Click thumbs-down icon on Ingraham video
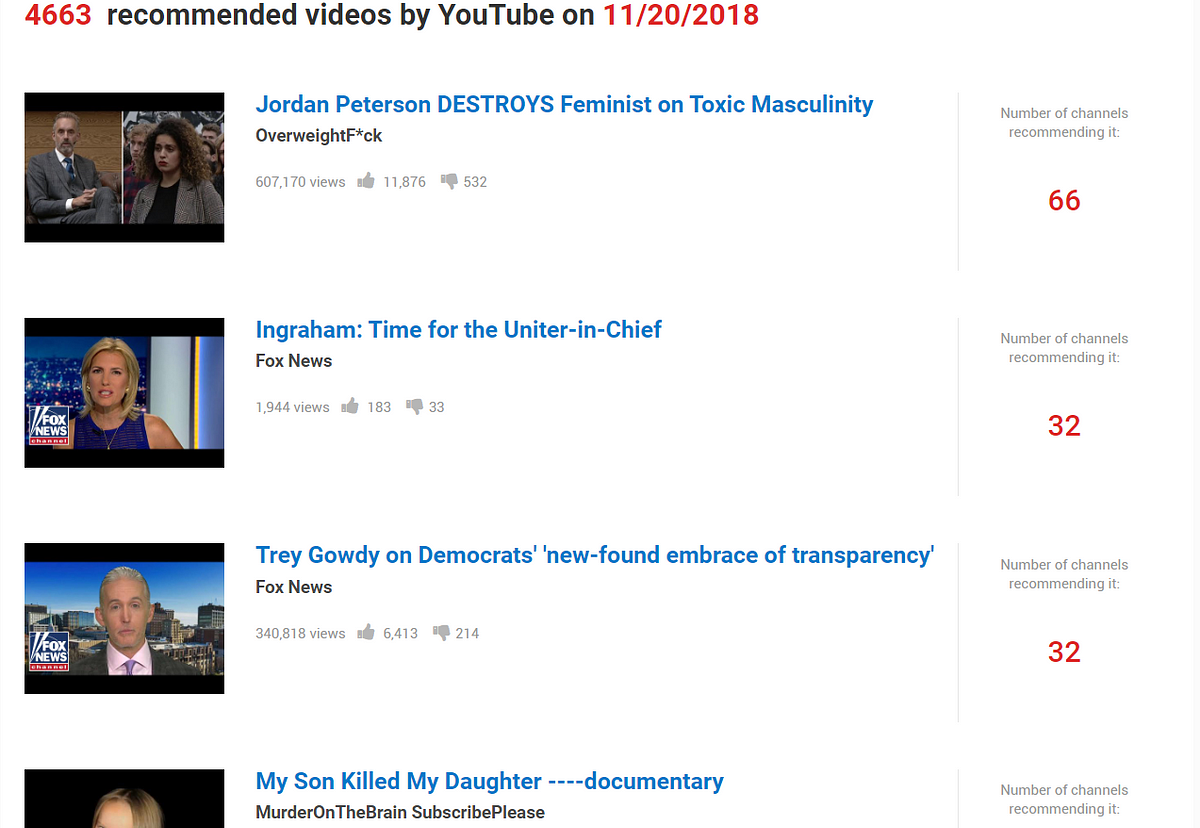 (414, 406)
